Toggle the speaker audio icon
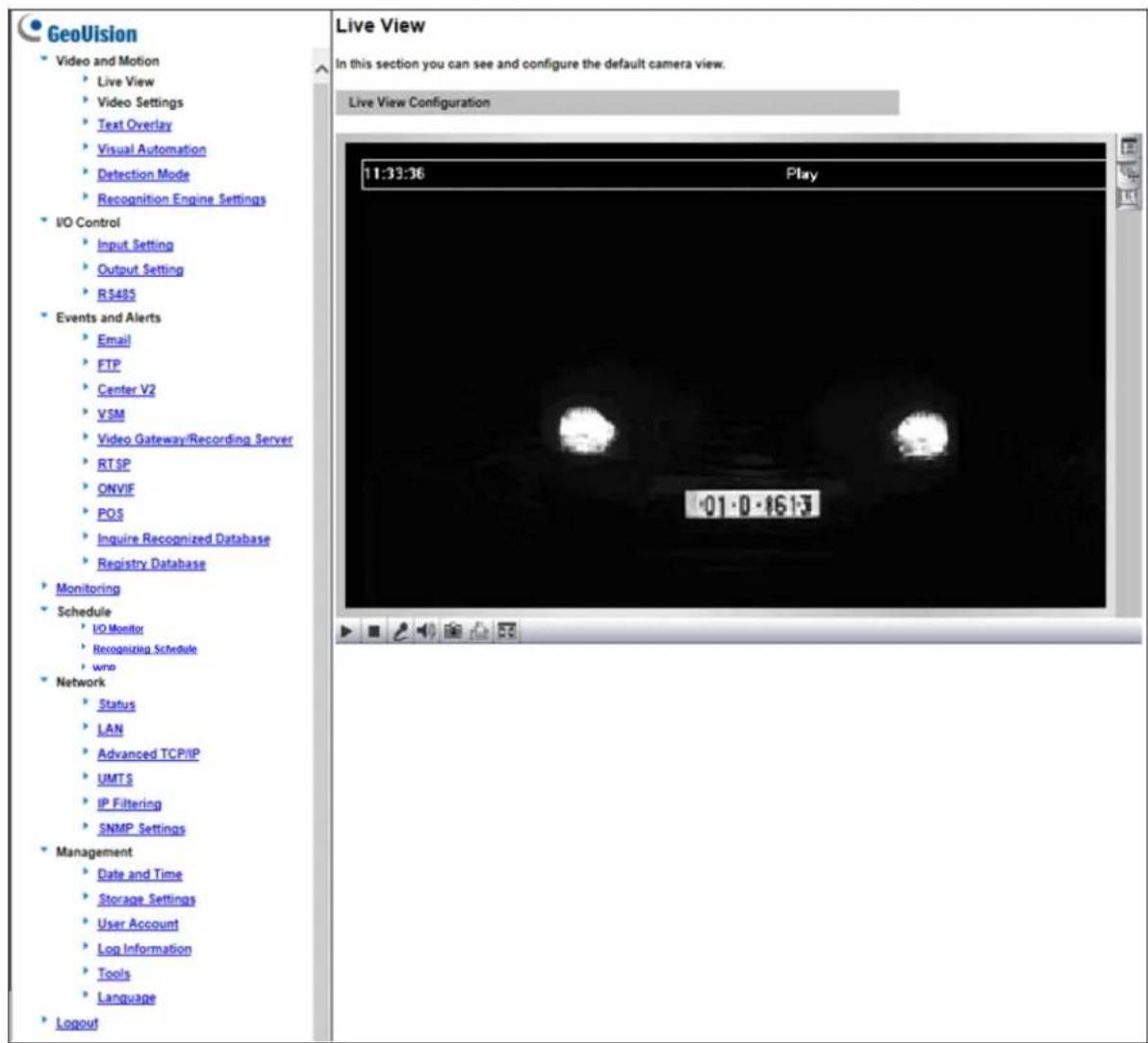The height and width of the screenshot is (1043, 1148). pos(425,631)
